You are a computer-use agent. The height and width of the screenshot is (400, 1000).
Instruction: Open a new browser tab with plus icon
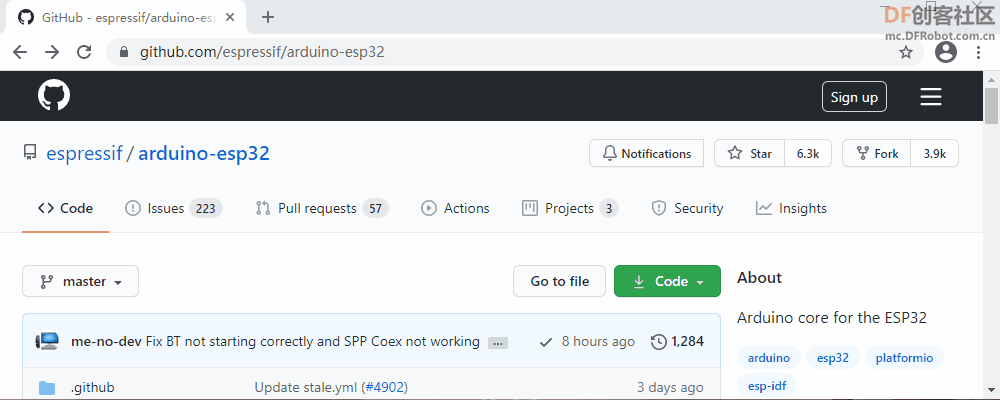pyautogui.click(x=268, y=17)
